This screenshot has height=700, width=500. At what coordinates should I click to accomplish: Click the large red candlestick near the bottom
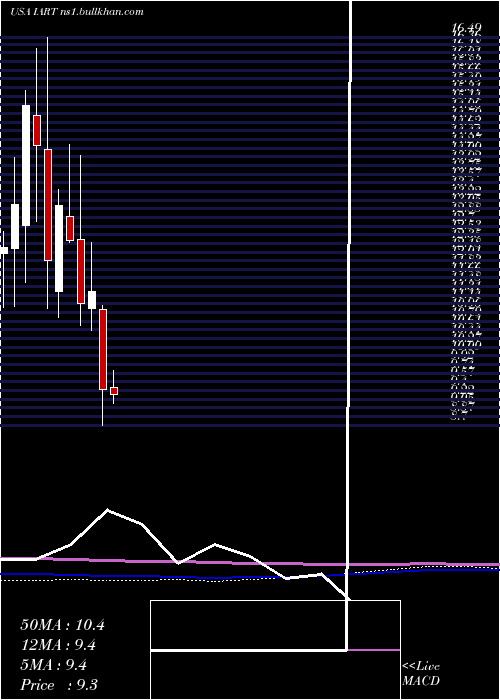(103, 349)
